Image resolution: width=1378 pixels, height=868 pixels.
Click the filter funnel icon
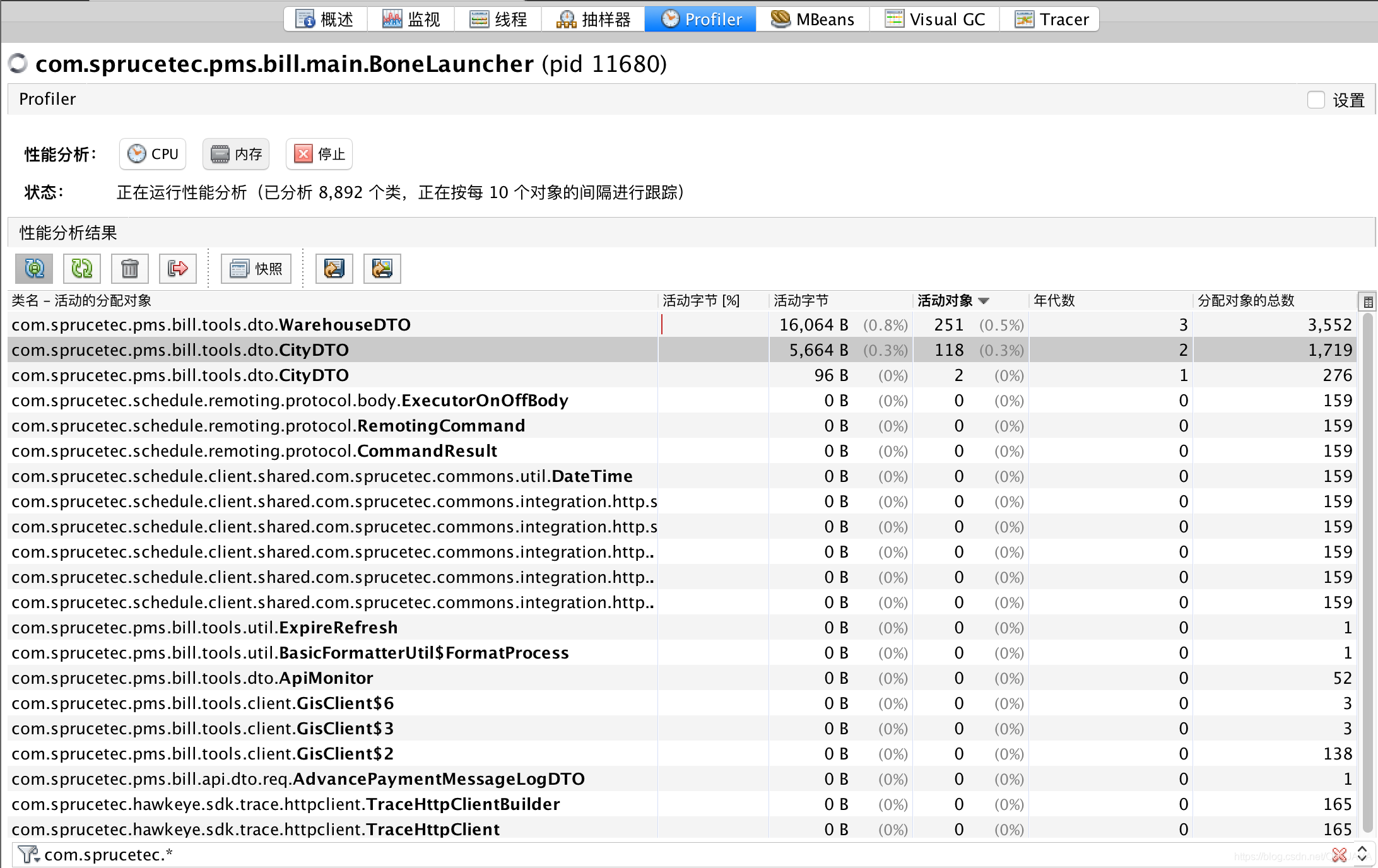[26, 854]
